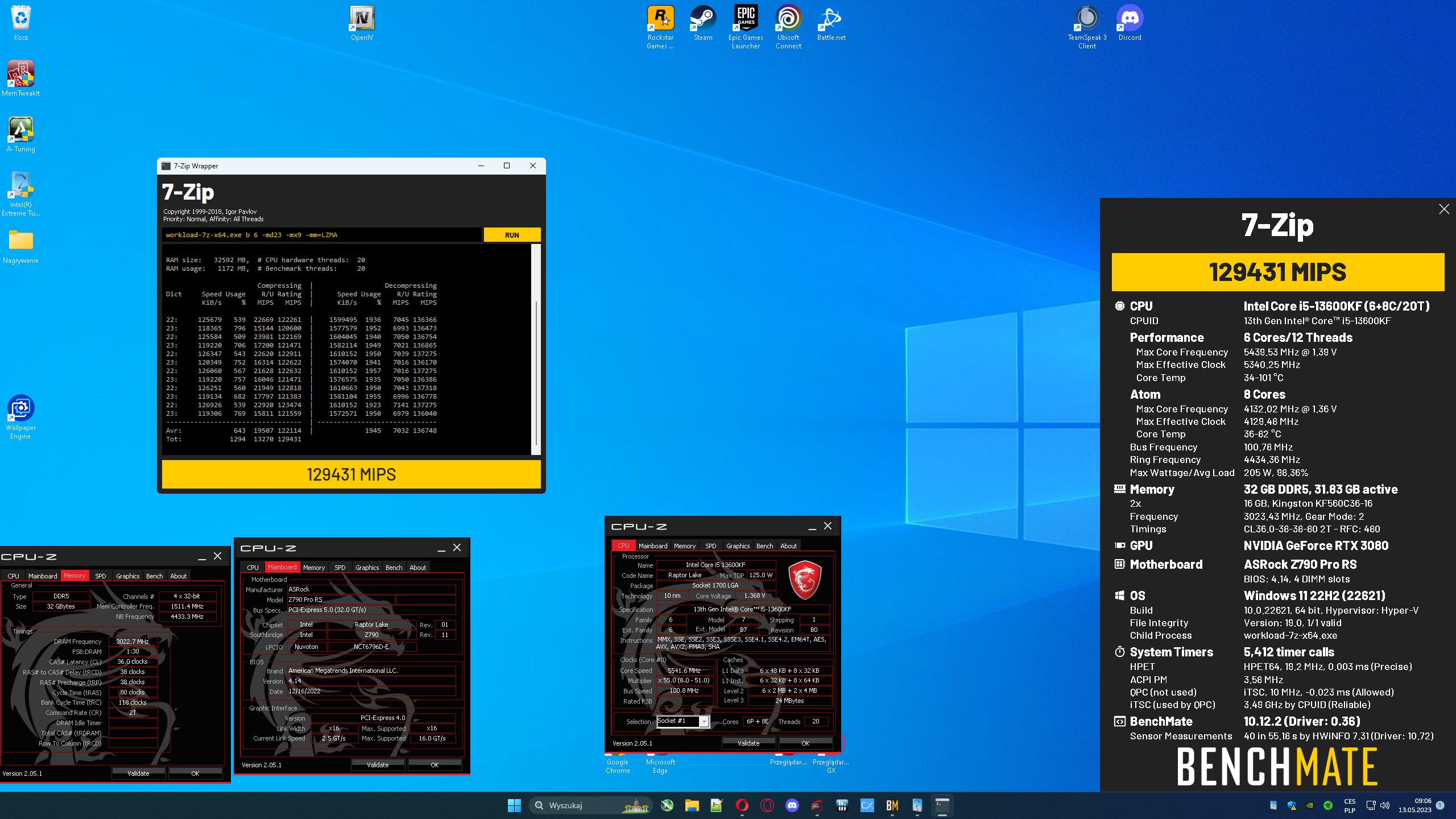Click the BIOS date 12/16/2022 field

coord(371,692)
